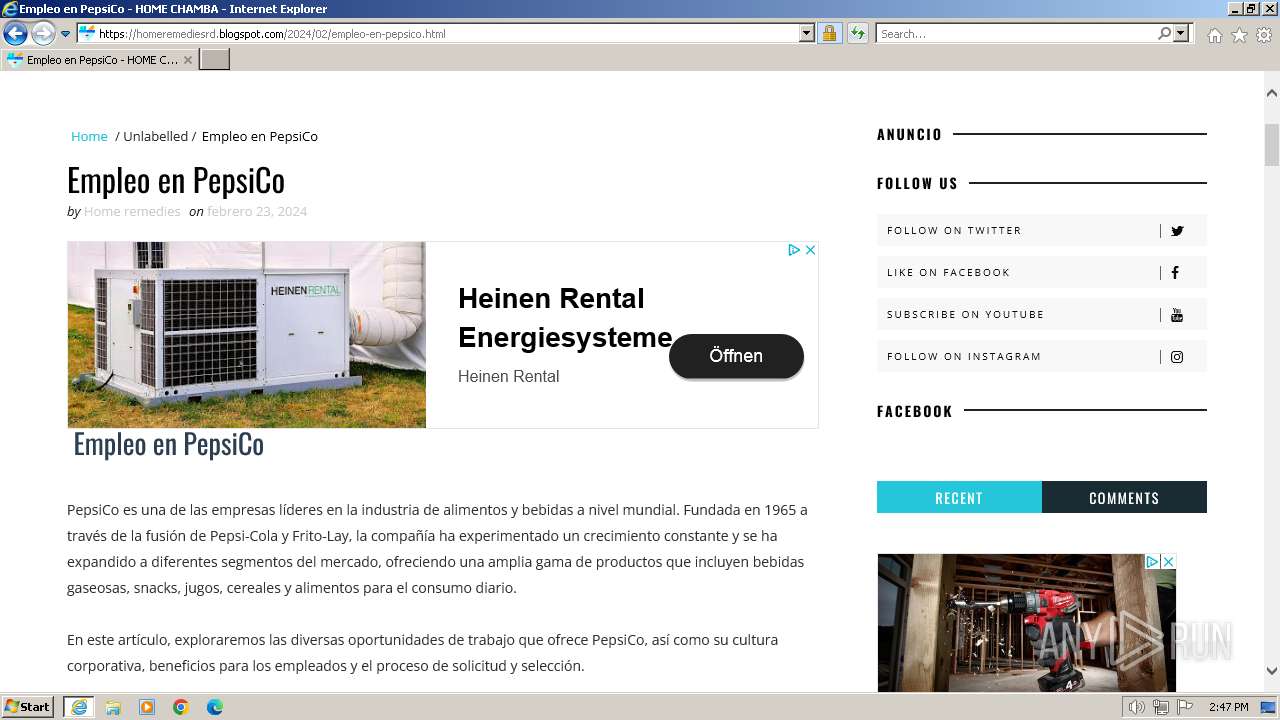Click the volume speaker tray icon
Viewport: 1280px width, 720px height.
pyautogui.click(x=1137, y=707)
